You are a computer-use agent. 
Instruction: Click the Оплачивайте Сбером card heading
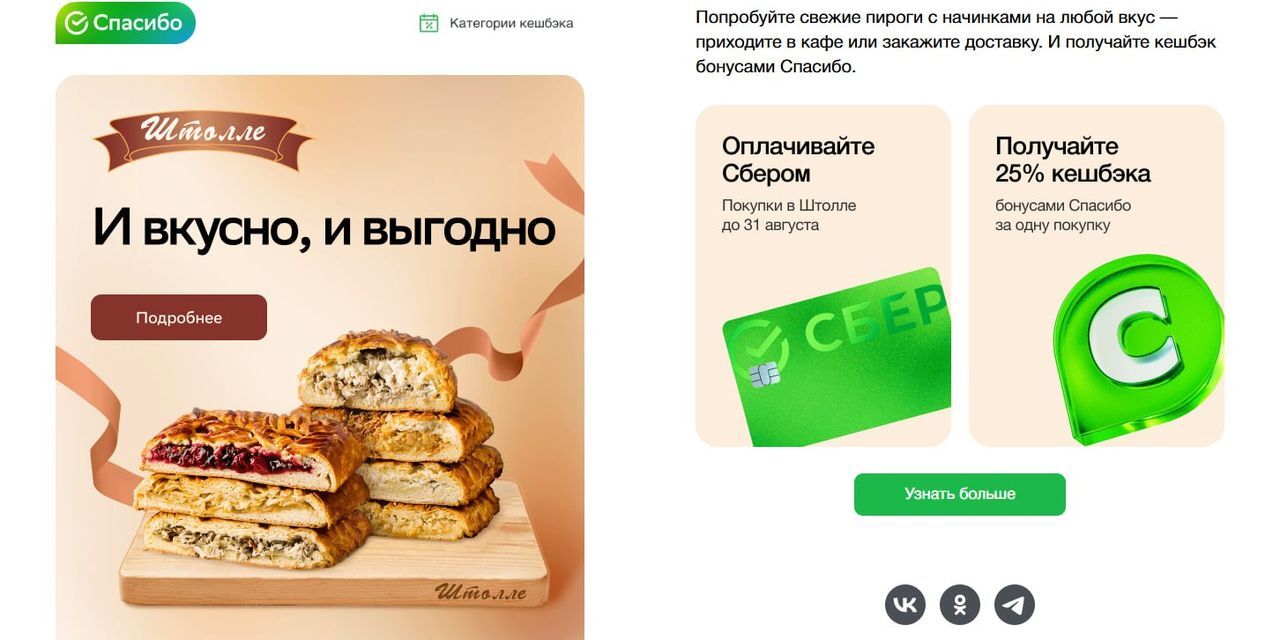point(798,159)
